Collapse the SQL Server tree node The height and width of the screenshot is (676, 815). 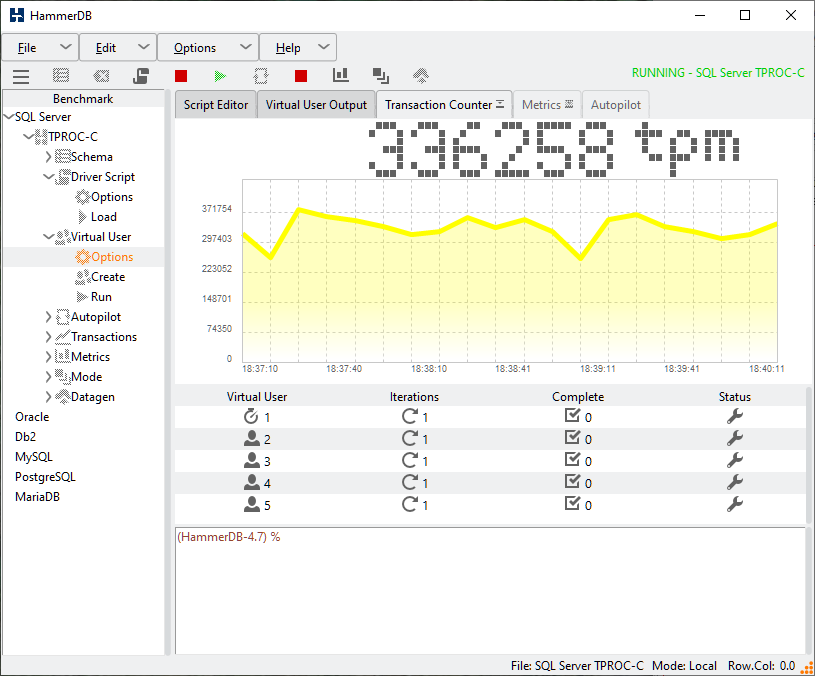(9, 117)
